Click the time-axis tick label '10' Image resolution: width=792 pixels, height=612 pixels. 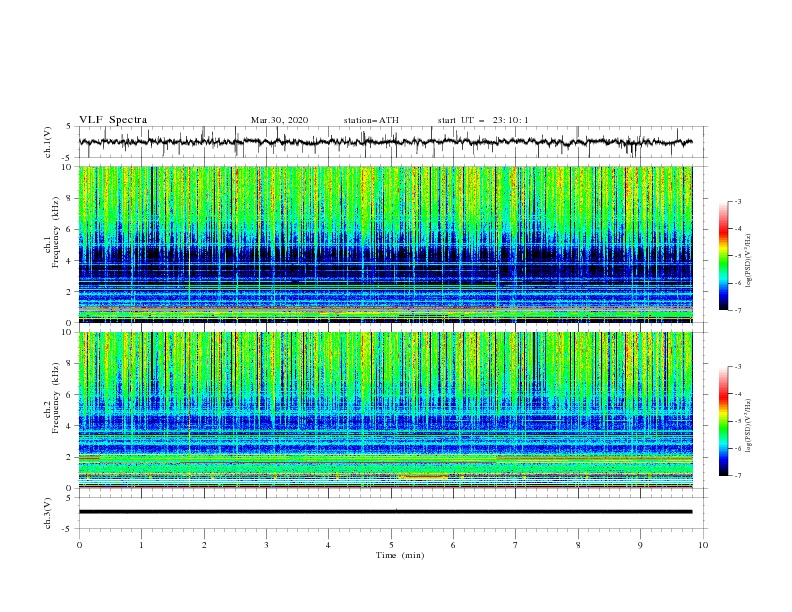[x=703, y=545]
